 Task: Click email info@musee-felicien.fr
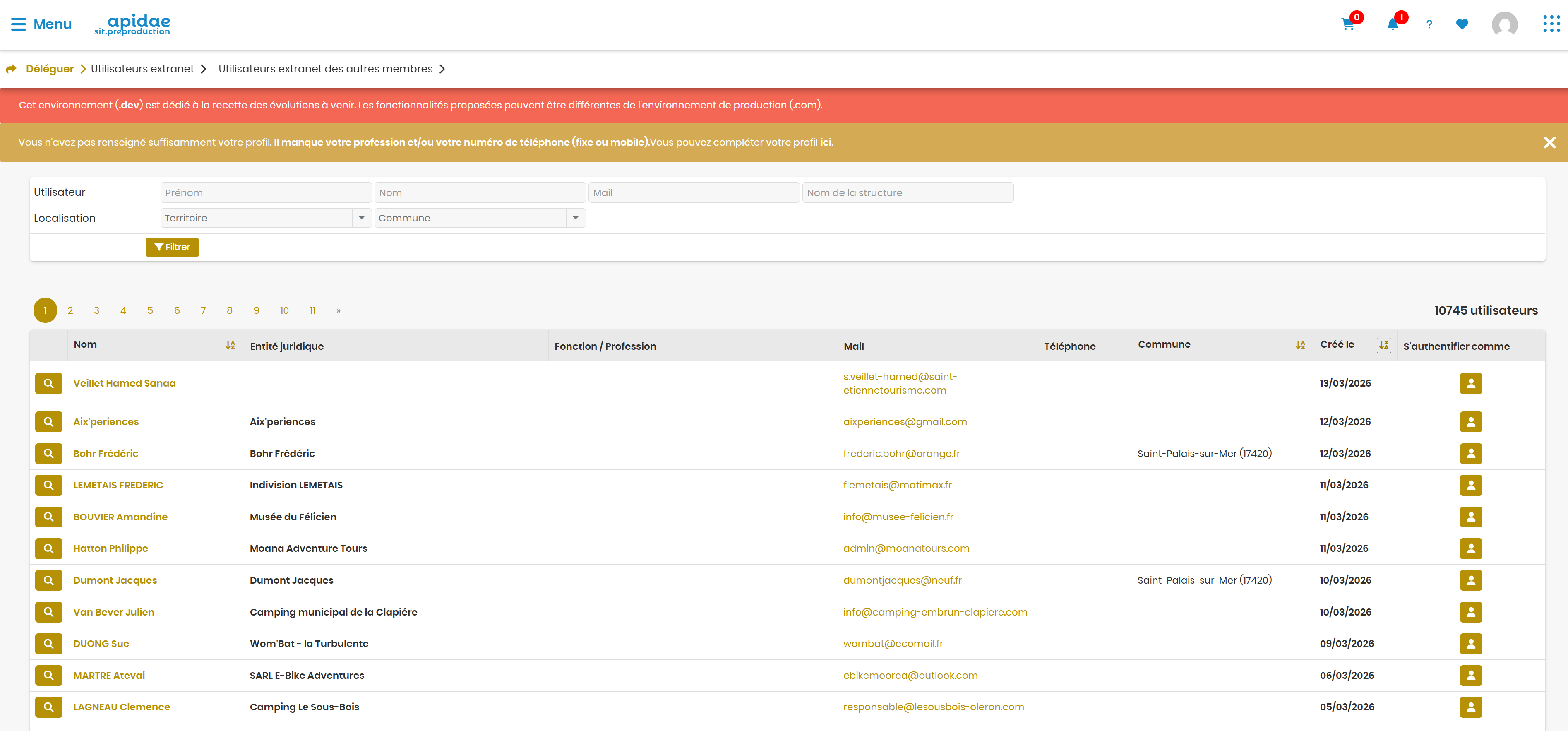coord(898,517)
